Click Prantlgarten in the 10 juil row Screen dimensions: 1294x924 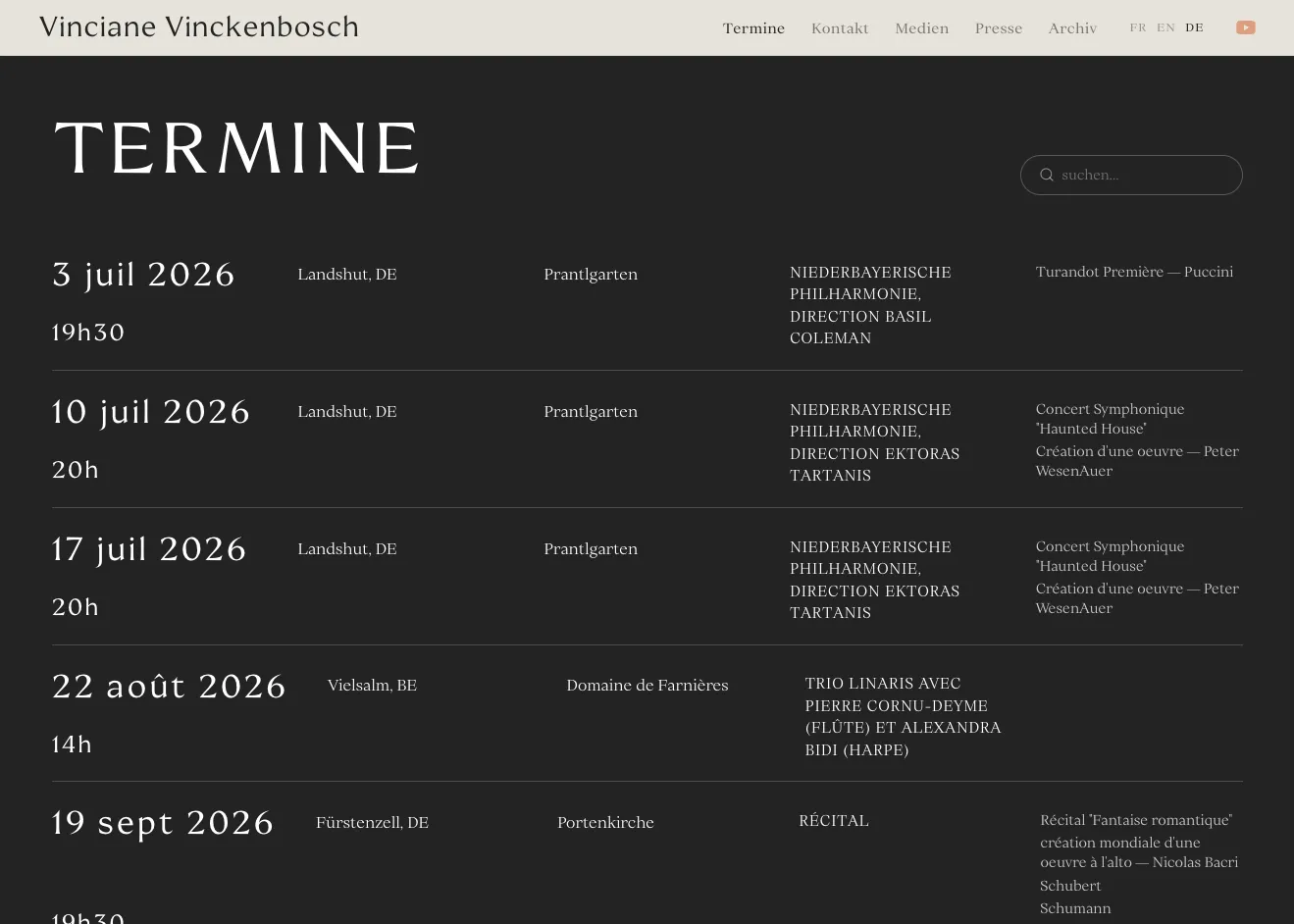[x=591, y=412]
